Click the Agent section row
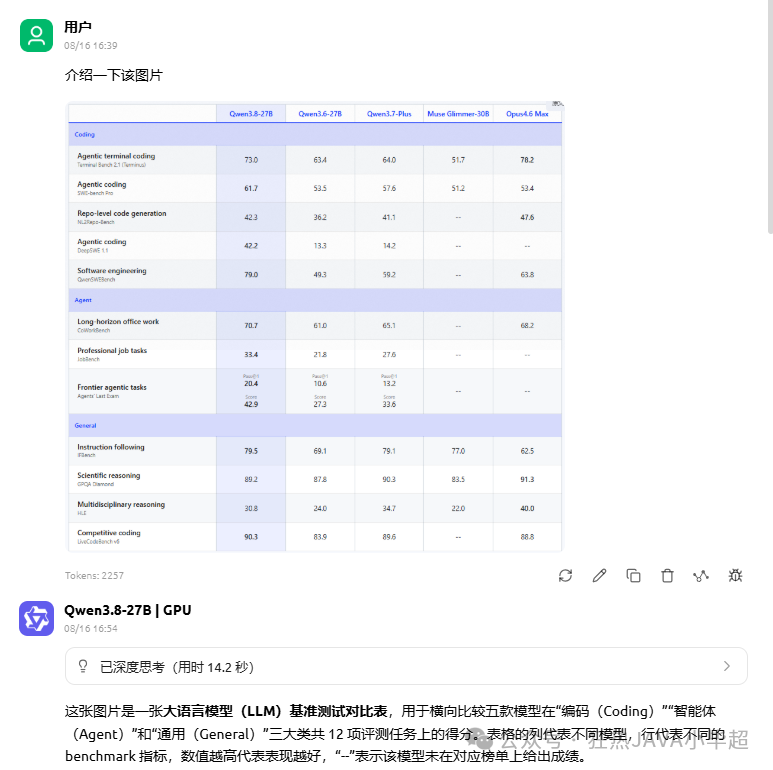The height and width of the screenshot is (770, 773). [315, 300]
